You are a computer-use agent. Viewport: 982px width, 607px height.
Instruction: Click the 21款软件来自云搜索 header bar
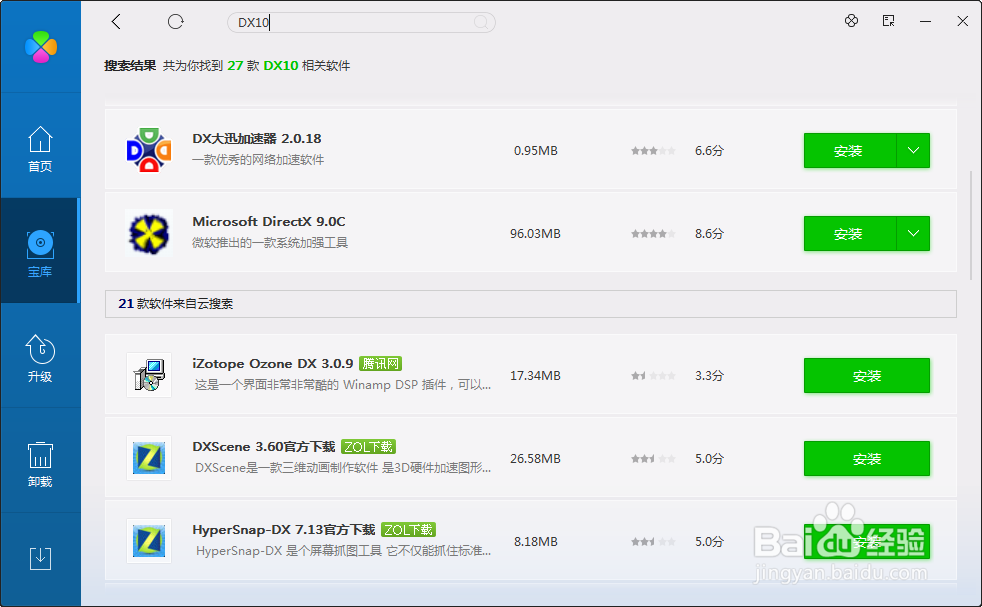(530, 304)
